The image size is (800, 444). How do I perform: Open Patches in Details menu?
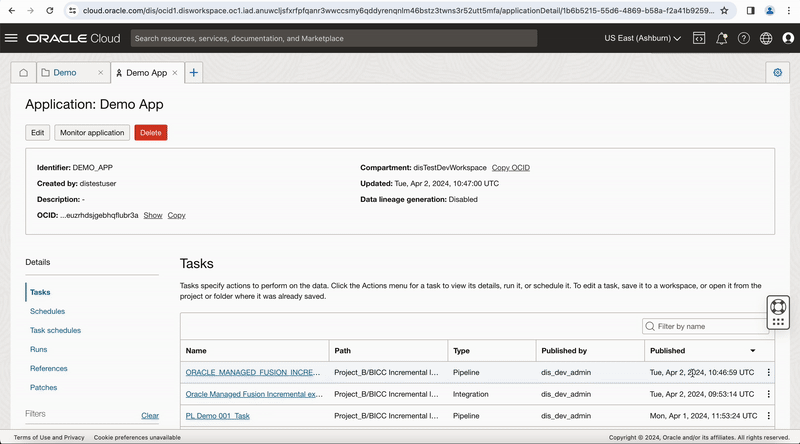pos(43,387)
